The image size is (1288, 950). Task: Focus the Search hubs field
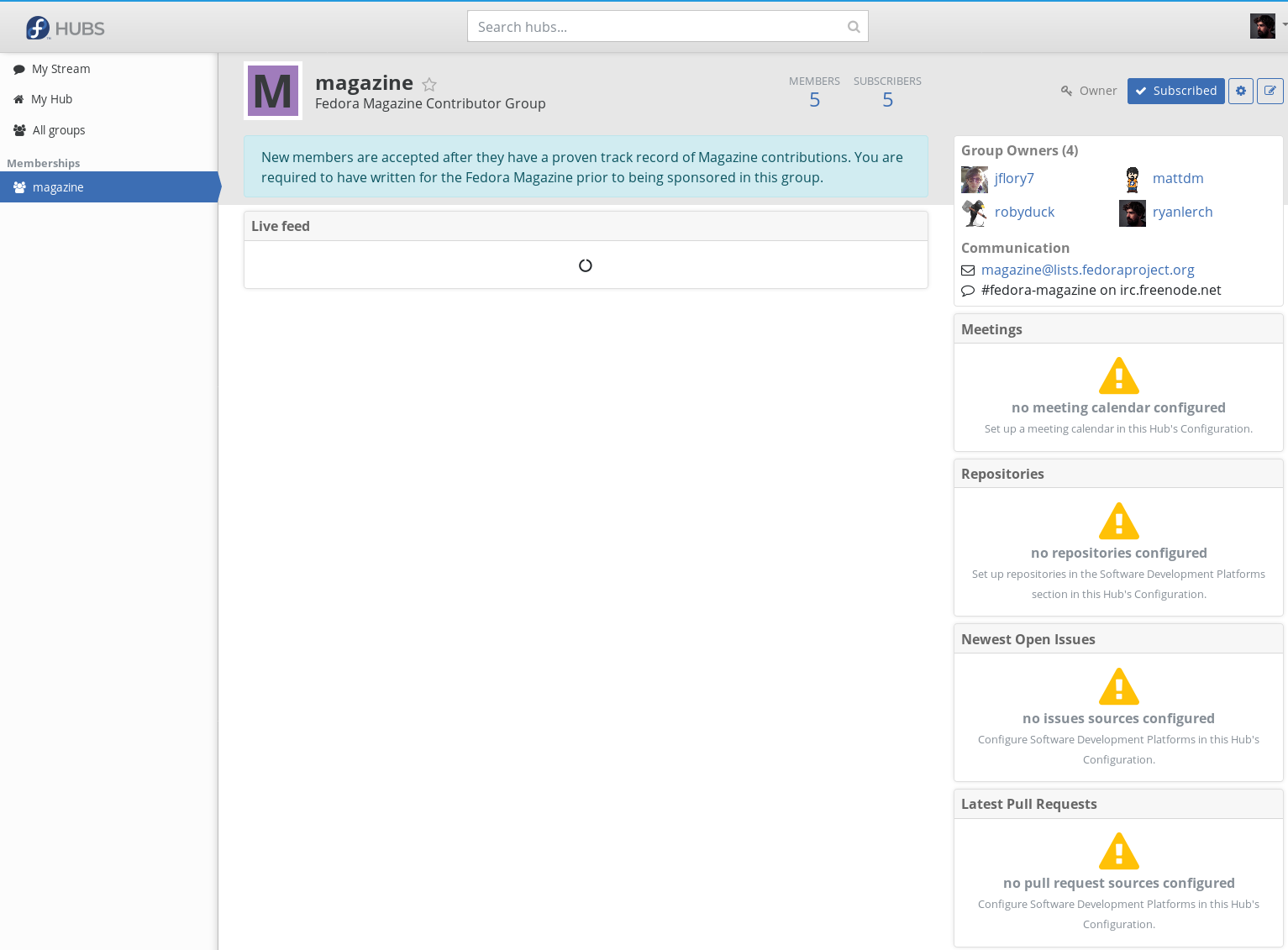pos(668,27)
